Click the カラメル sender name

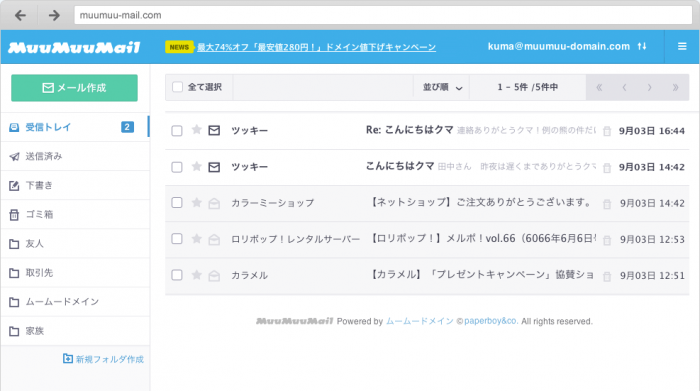(x=250, y=275)
